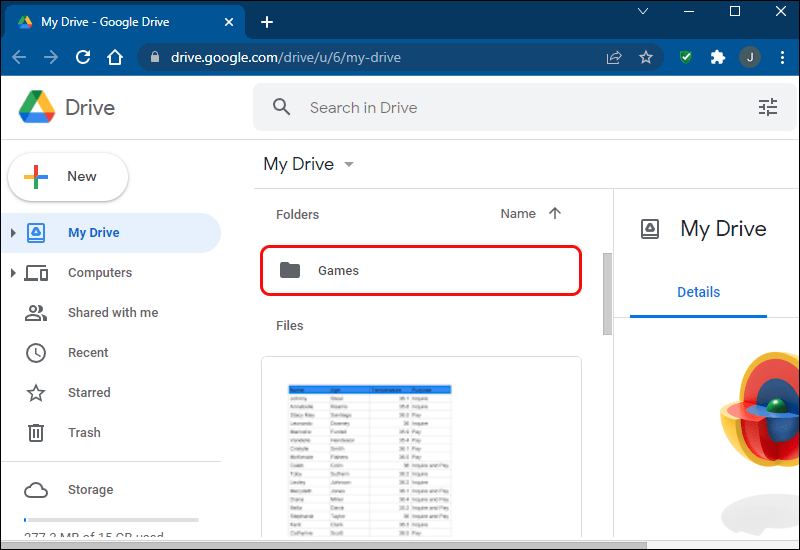The image size is (800, 550).
Task: Switch to the Details tab
Action: 698,292
